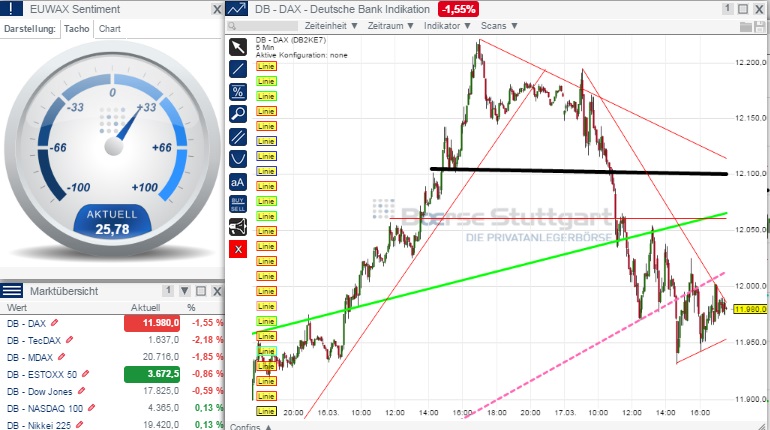Click the lowest Linie label above the time axis
Image resolution: width=770 pixels, height=430 pixels.
pyautogui.click(x=266, y=411)
